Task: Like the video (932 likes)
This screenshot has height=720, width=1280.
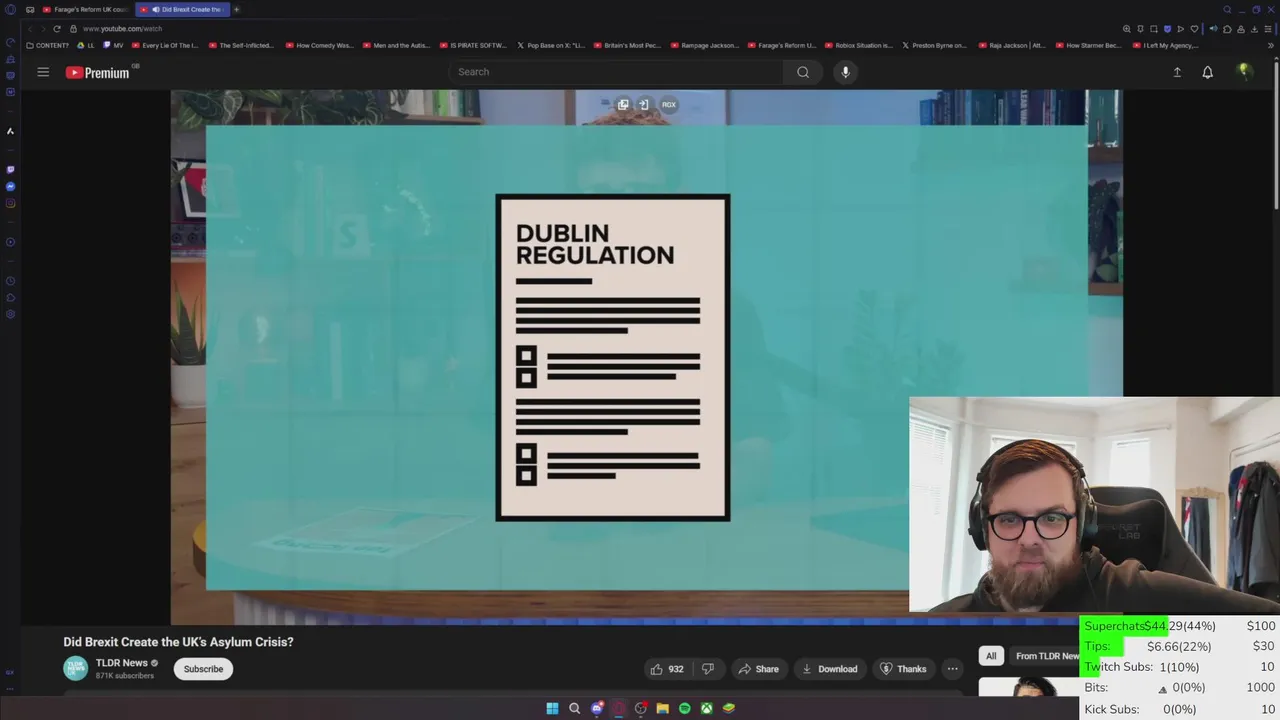Action: pos(667,669)
